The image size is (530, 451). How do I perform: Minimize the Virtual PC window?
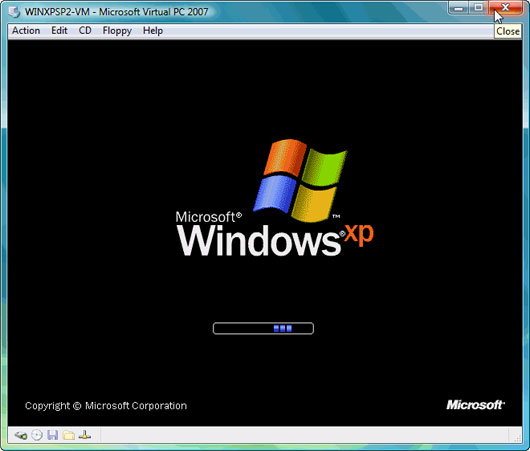point(458,7)
